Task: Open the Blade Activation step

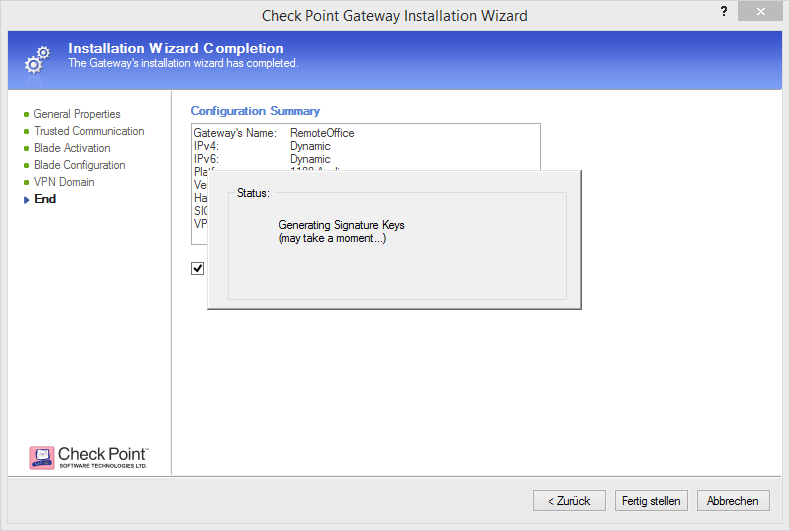Action: point(72,148)
